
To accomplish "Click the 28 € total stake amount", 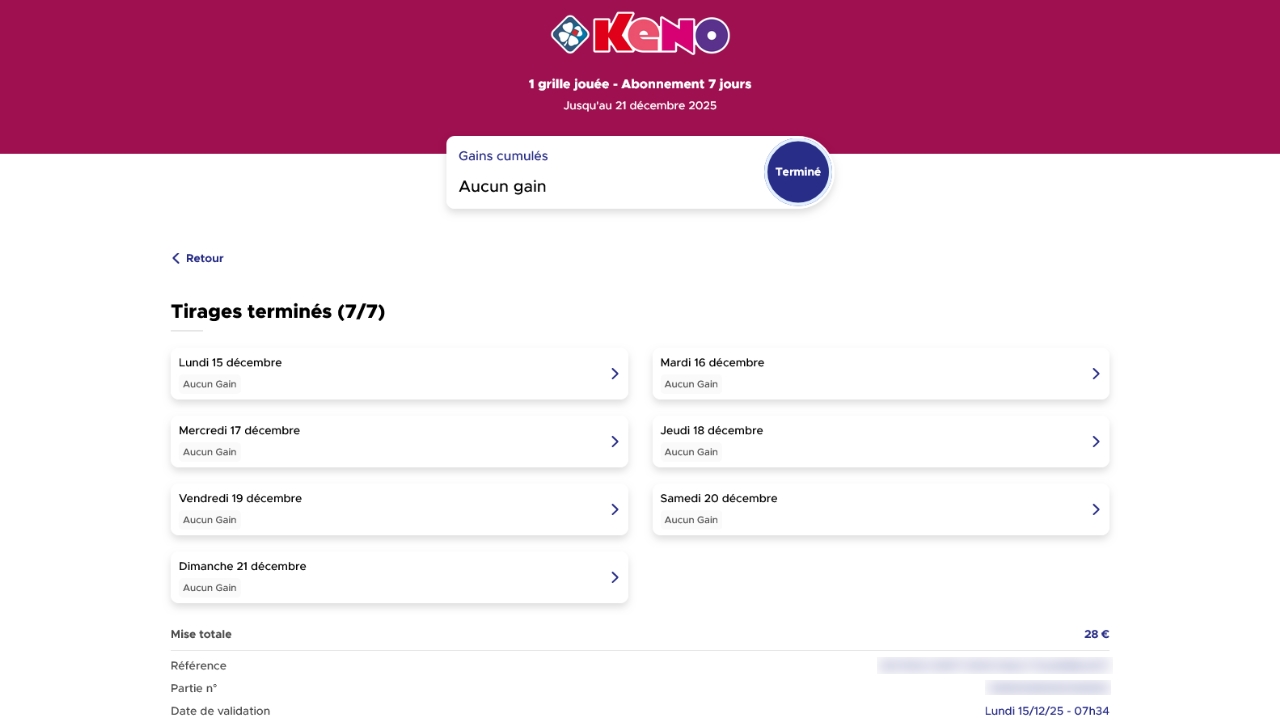I will [x=1096, y=634].
